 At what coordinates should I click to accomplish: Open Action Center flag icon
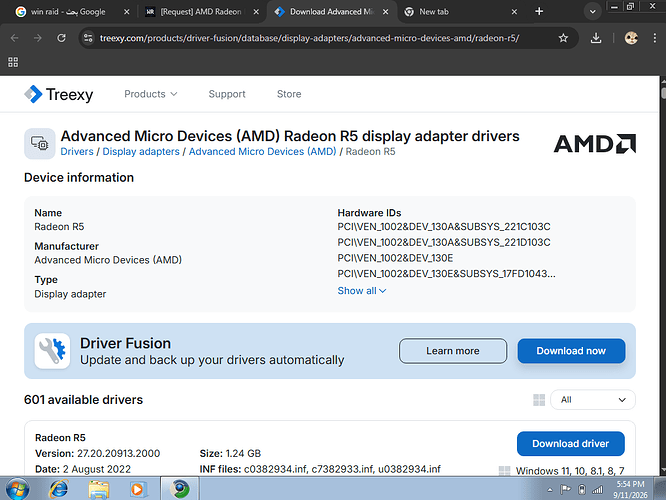(x=565, y=490)
